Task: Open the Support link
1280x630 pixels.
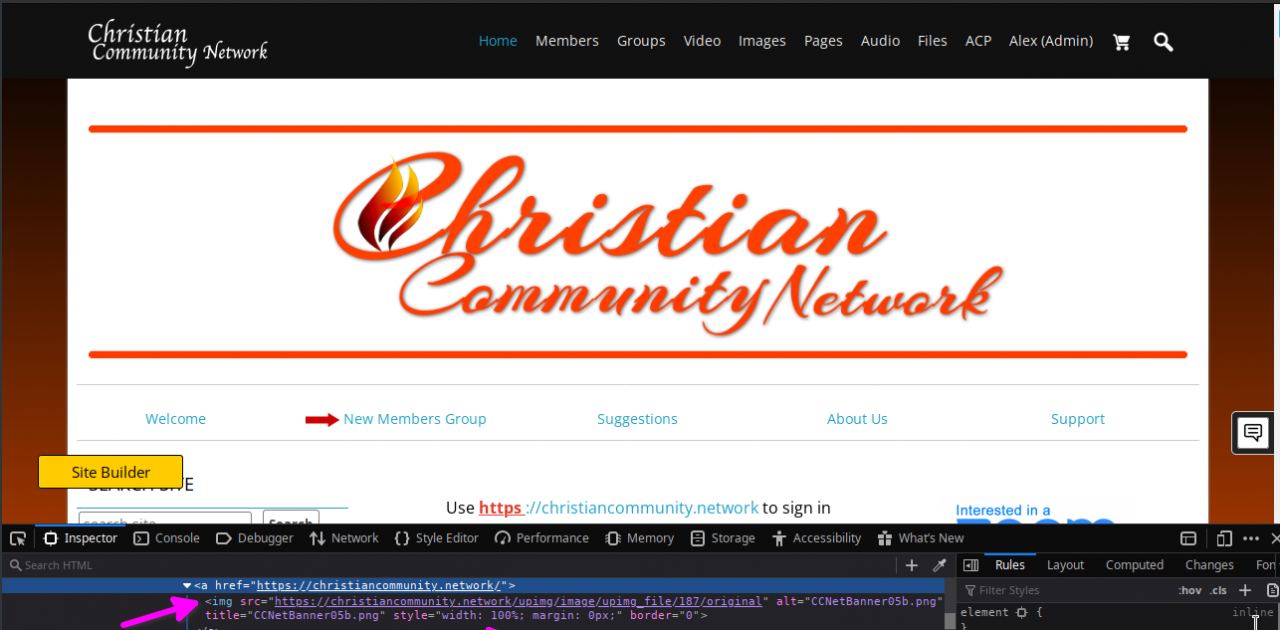Action: coord(1078,419)
